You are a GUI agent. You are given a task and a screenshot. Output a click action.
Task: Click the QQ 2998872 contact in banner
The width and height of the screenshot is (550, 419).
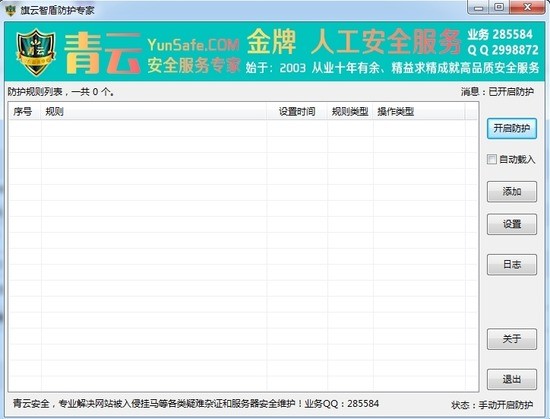503,50
